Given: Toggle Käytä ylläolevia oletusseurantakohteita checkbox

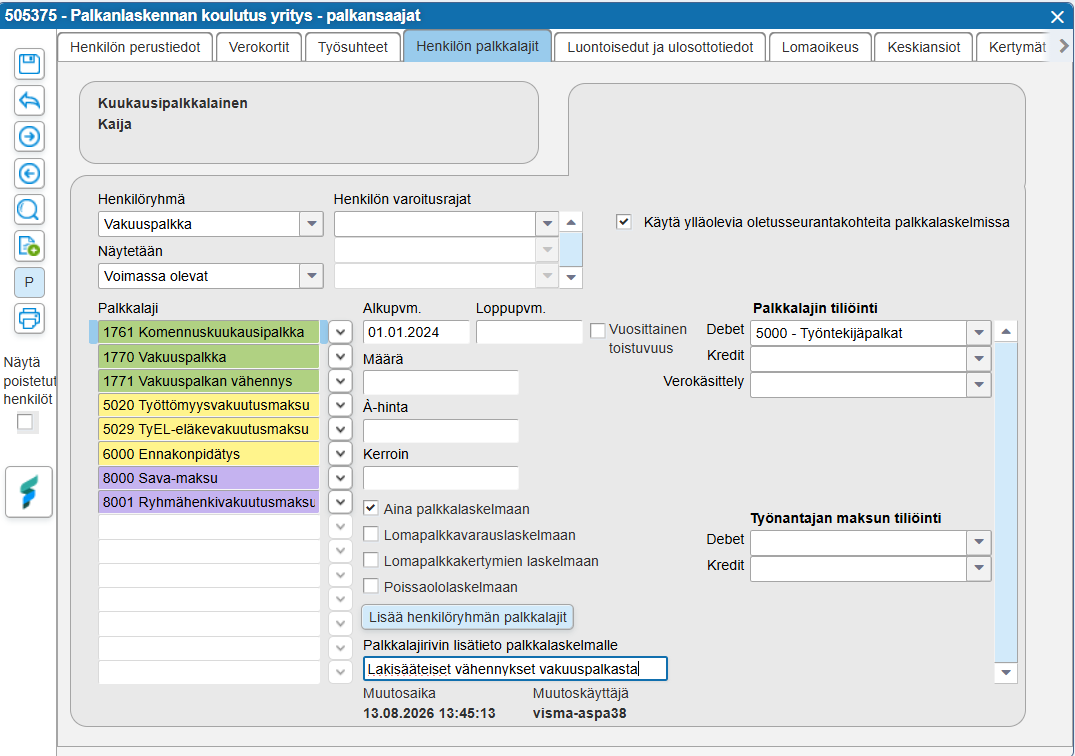Looking at the screenshot, I should click(x=623, y=222).
